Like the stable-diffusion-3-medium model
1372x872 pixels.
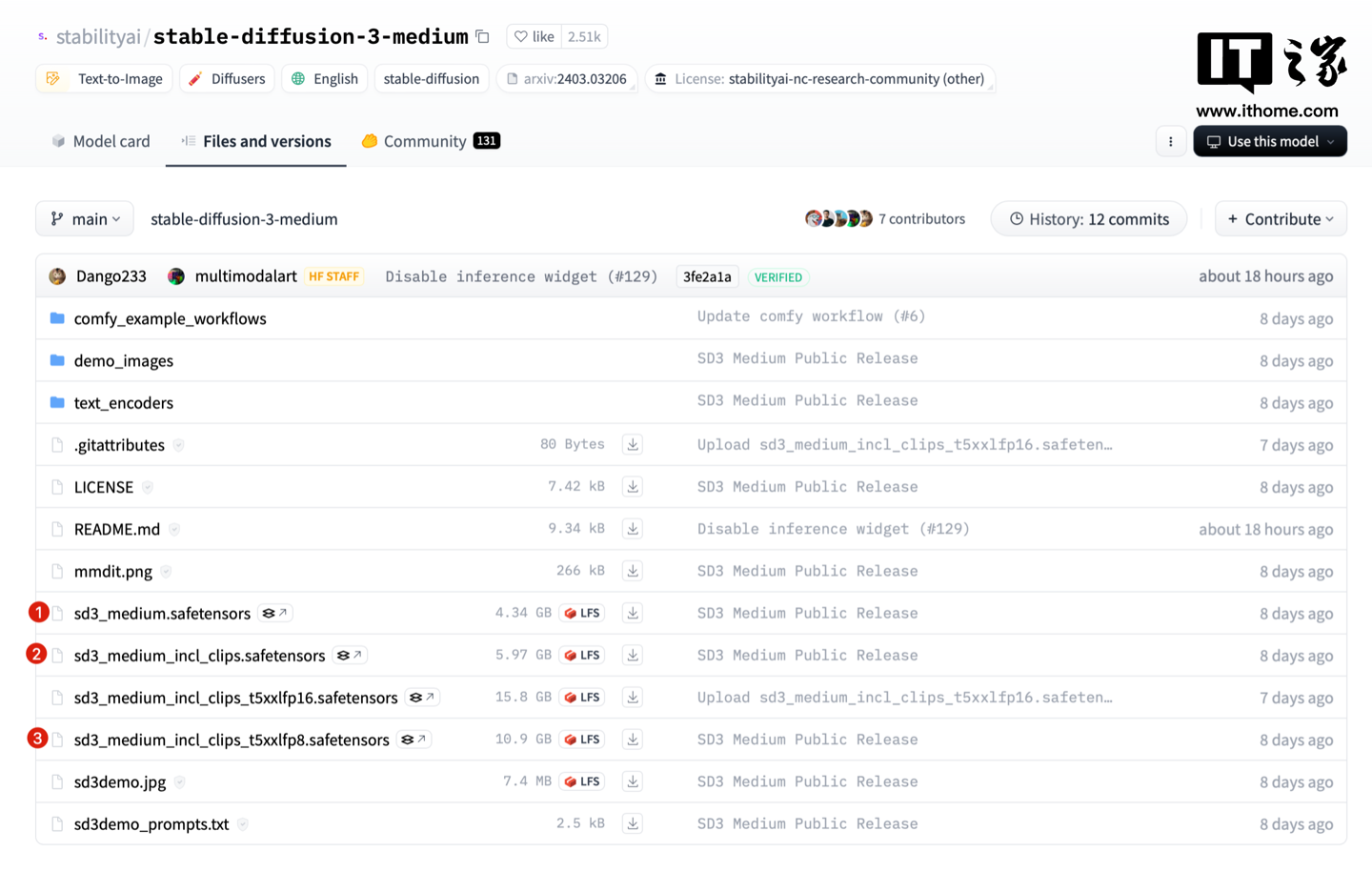(534, 37)
